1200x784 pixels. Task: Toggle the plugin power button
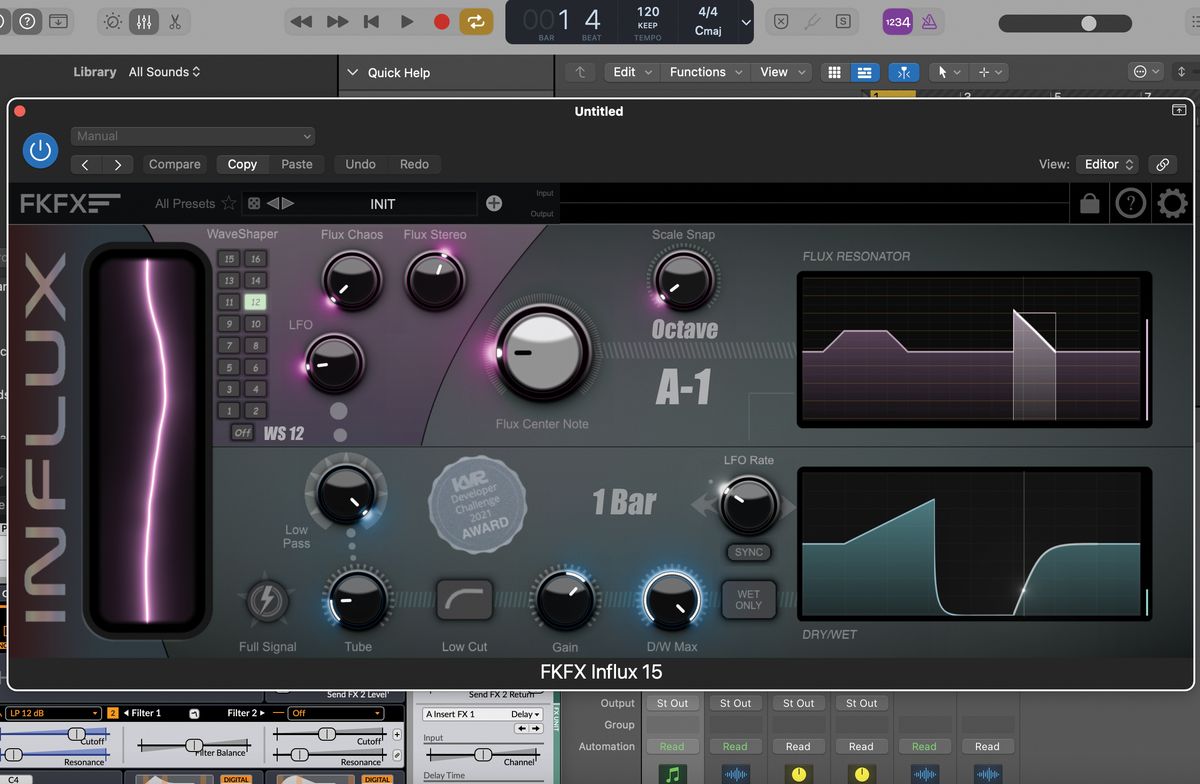(x=40, y=150)
